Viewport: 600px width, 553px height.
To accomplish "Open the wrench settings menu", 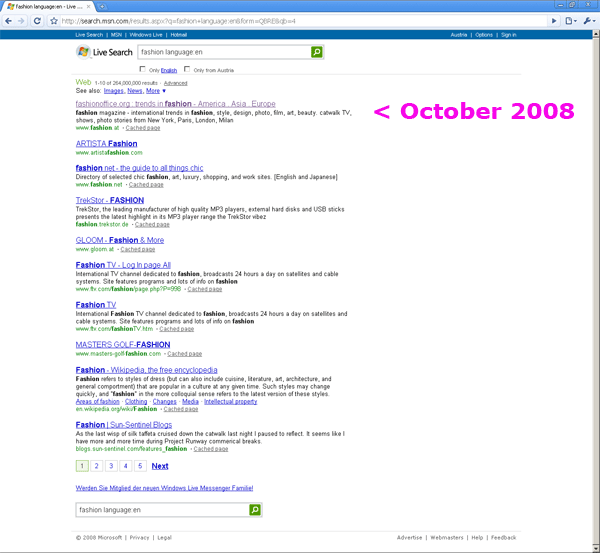I will (589, 21).
